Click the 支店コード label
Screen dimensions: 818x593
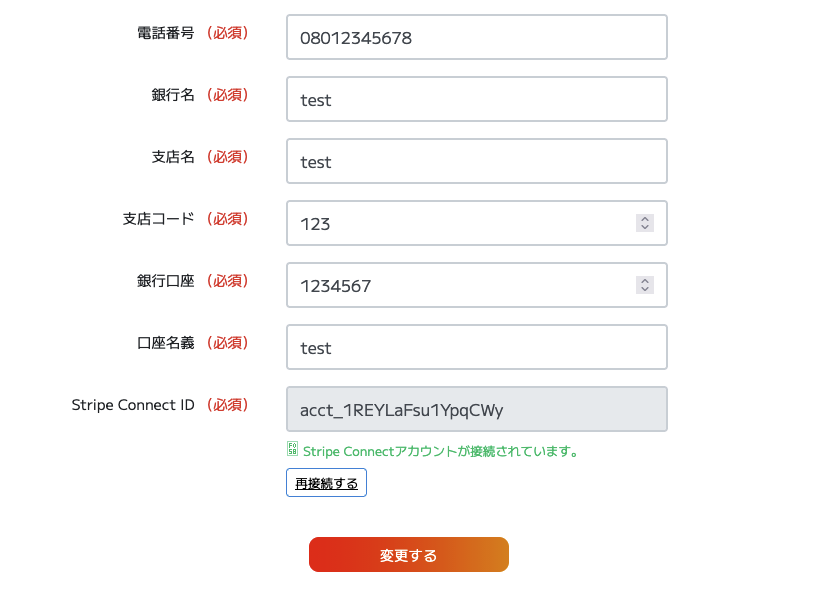(158, 219)
